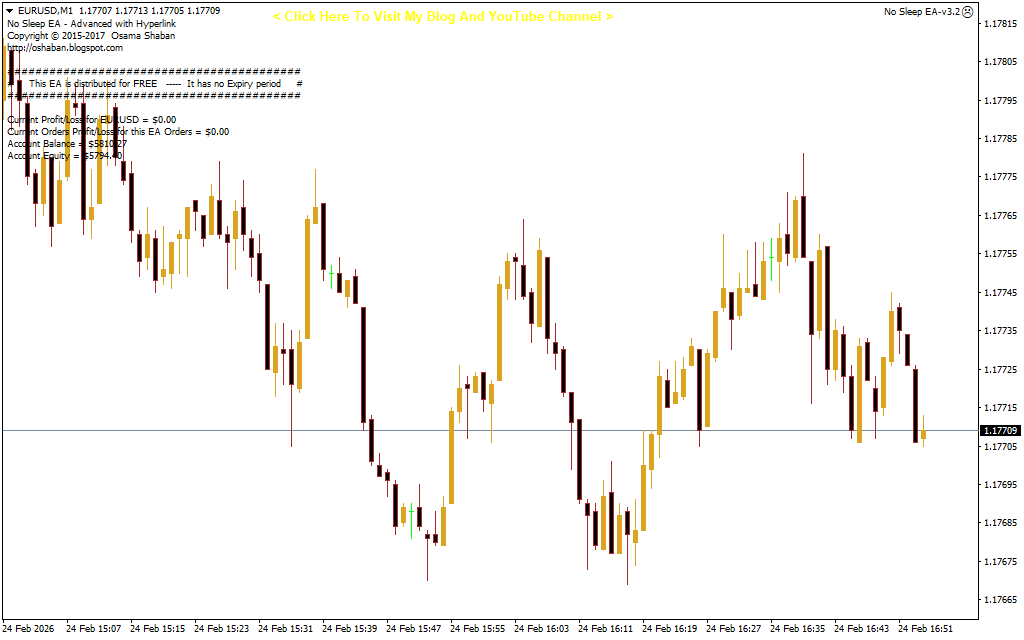
Task: Select the 24 Feb 15:07 time axis label
Action: (x=94, y=629)
